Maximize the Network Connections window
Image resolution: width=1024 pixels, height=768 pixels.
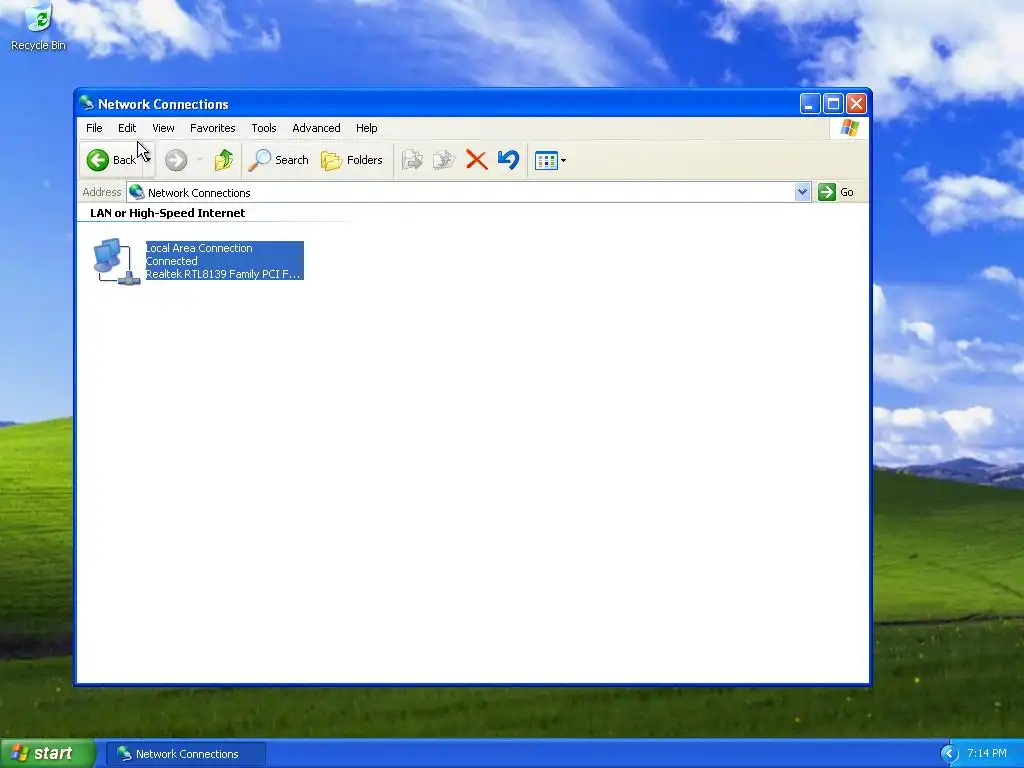pyautogui.click(x=833, y=104)
